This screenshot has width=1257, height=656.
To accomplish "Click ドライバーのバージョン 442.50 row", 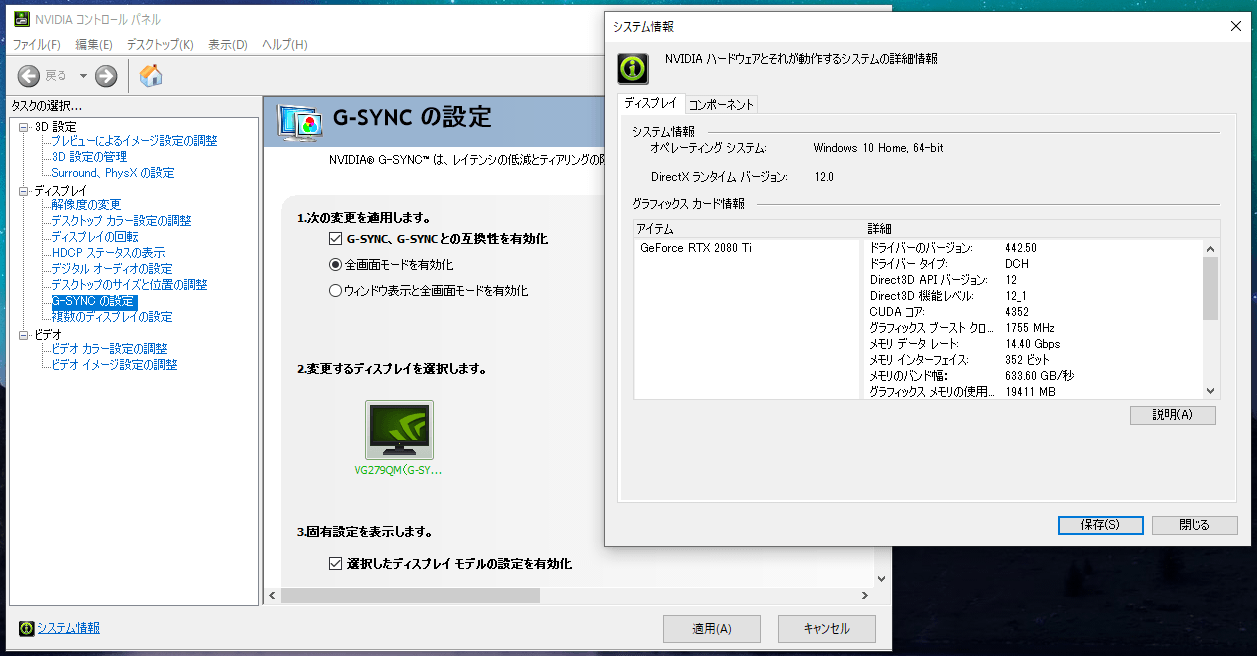I will (x=1033, y=248).
